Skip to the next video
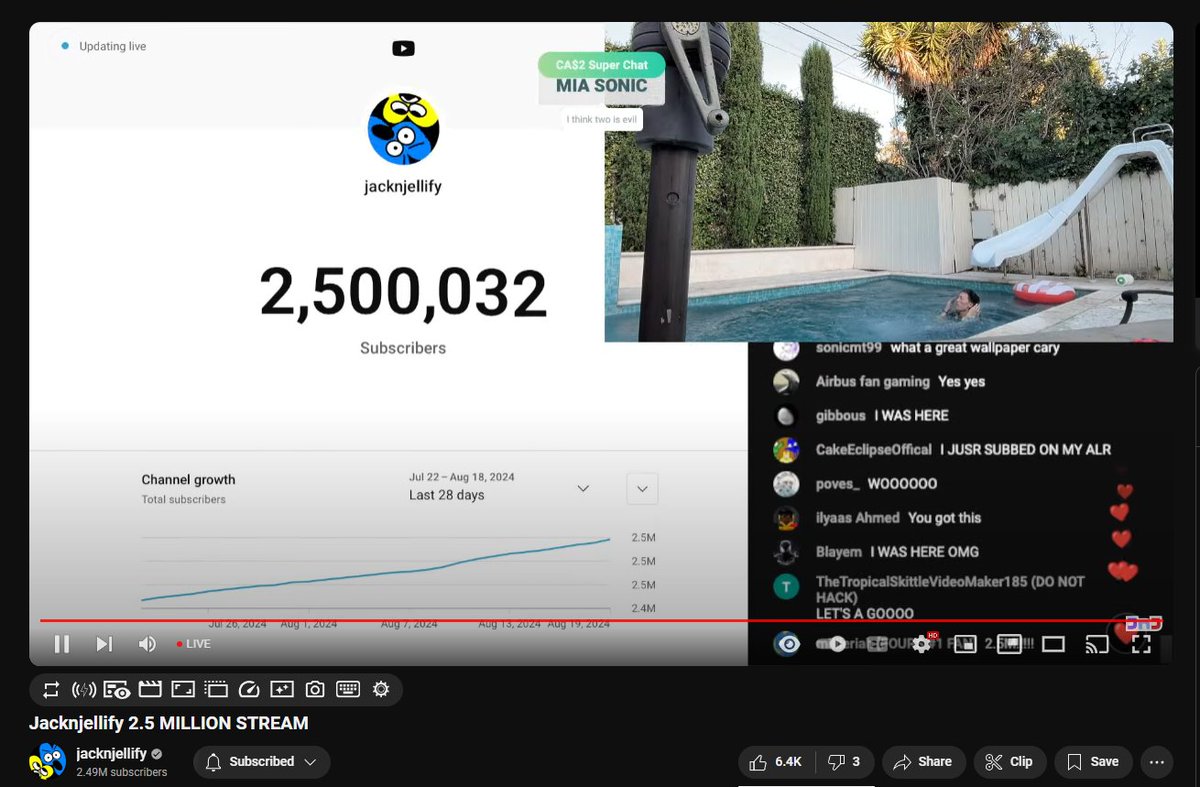Viewport: 1200px width, 787px height. 104,644
